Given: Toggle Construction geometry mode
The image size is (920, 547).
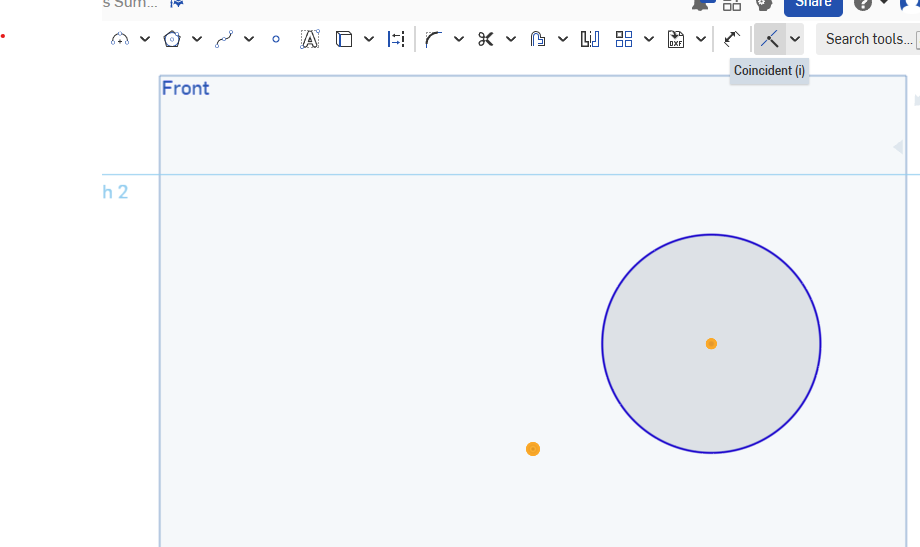Looking at the screenshot, I should (x=397, y=39).
